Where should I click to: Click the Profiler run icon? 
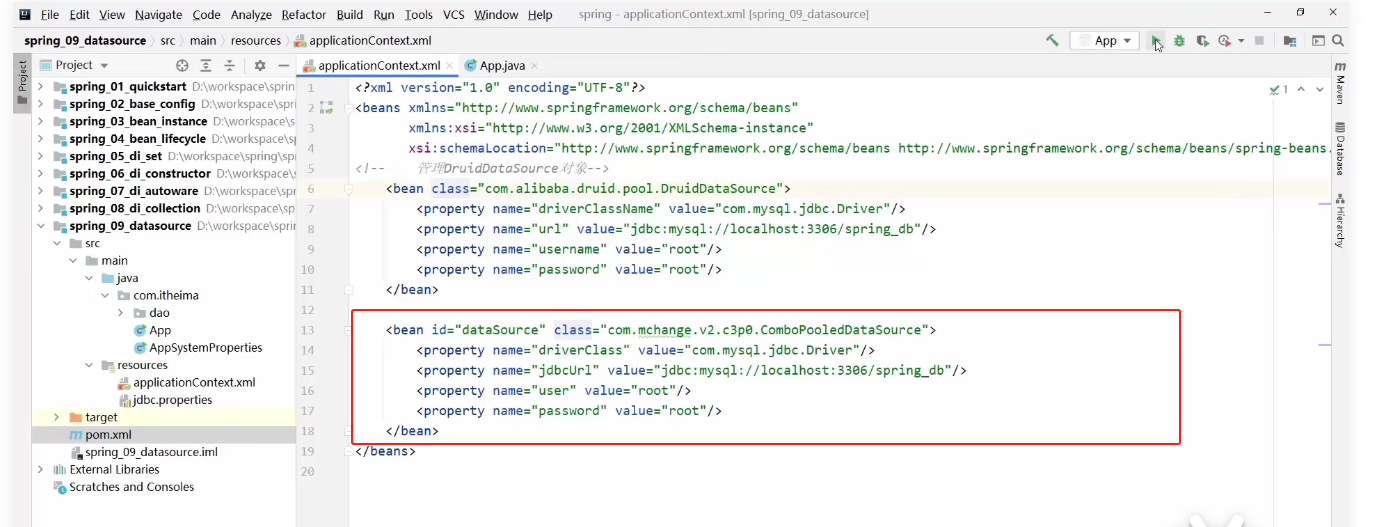point(1225,41)
